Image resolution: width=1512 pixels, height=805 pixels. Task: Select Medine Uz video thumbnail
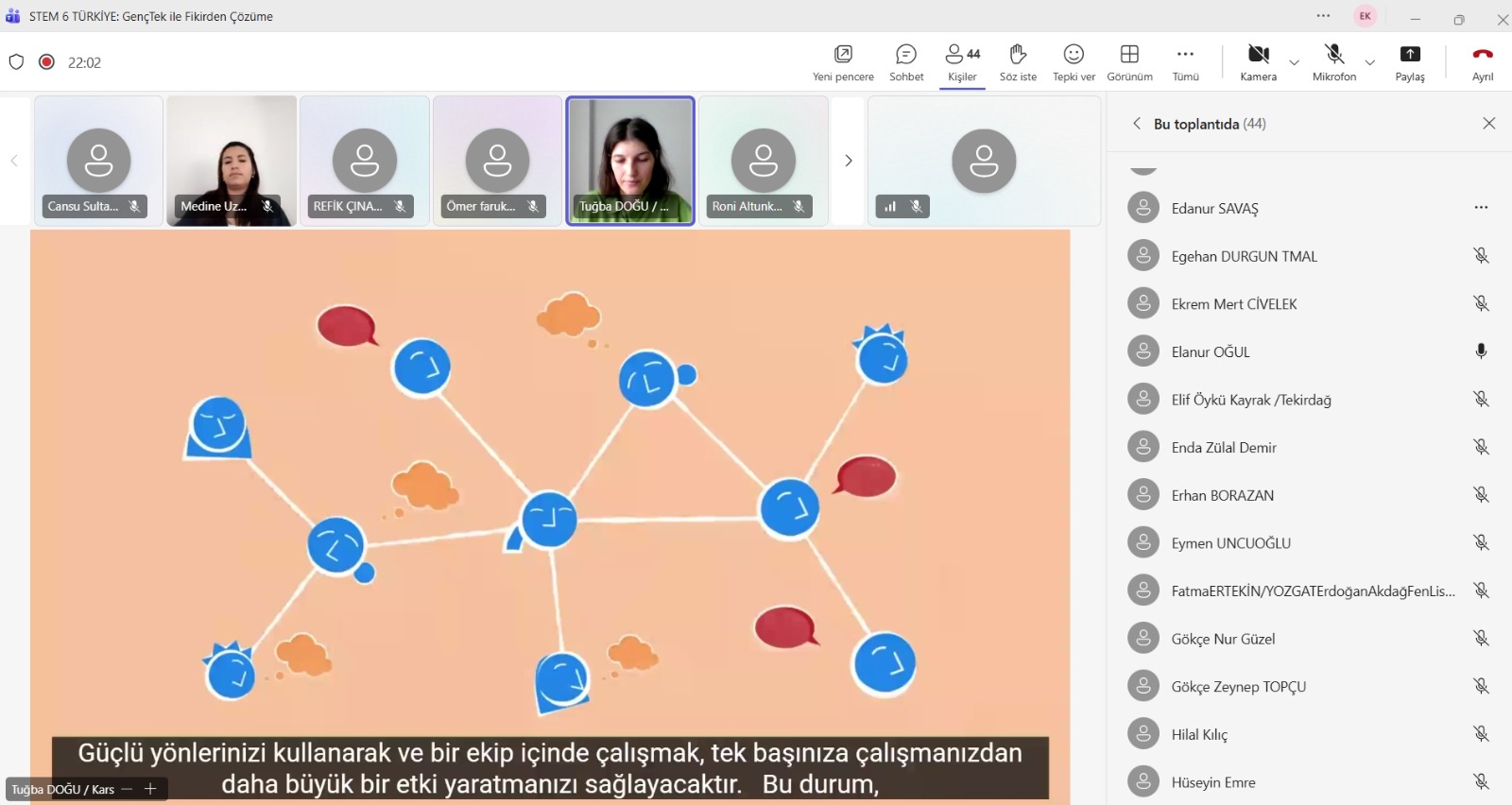coord(232,161)
